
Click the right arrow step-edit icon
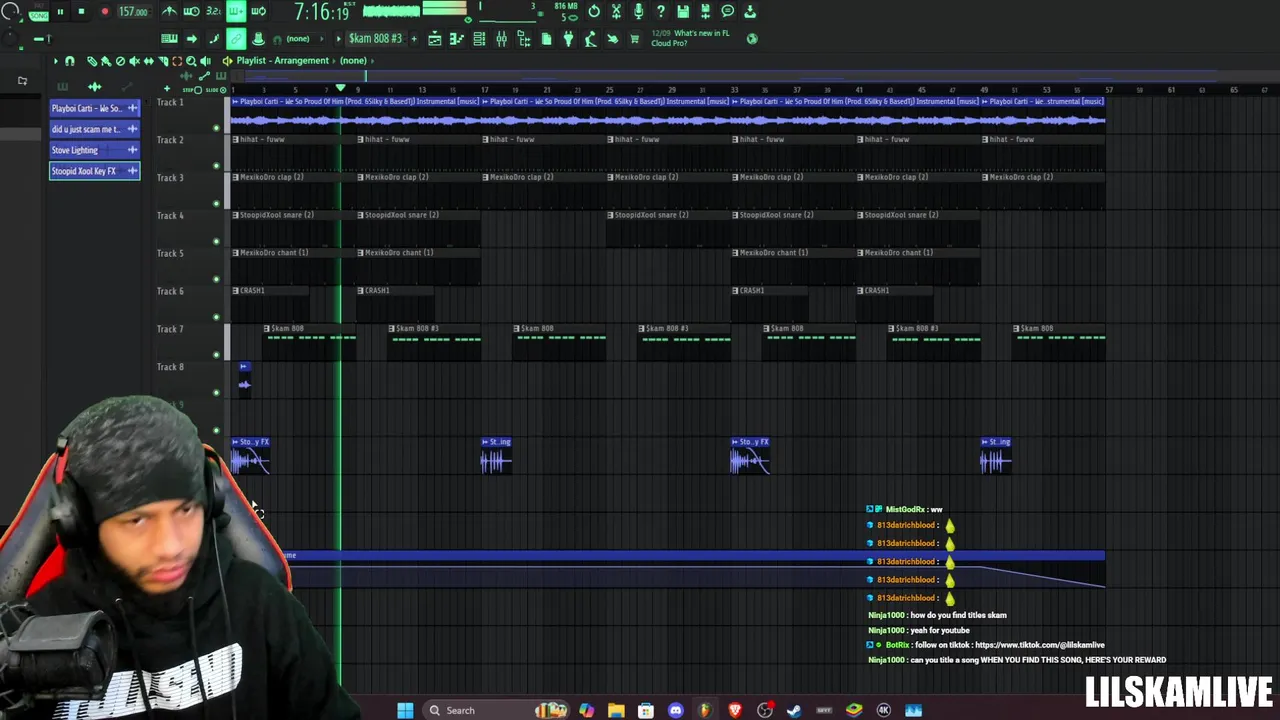[191, 38]
